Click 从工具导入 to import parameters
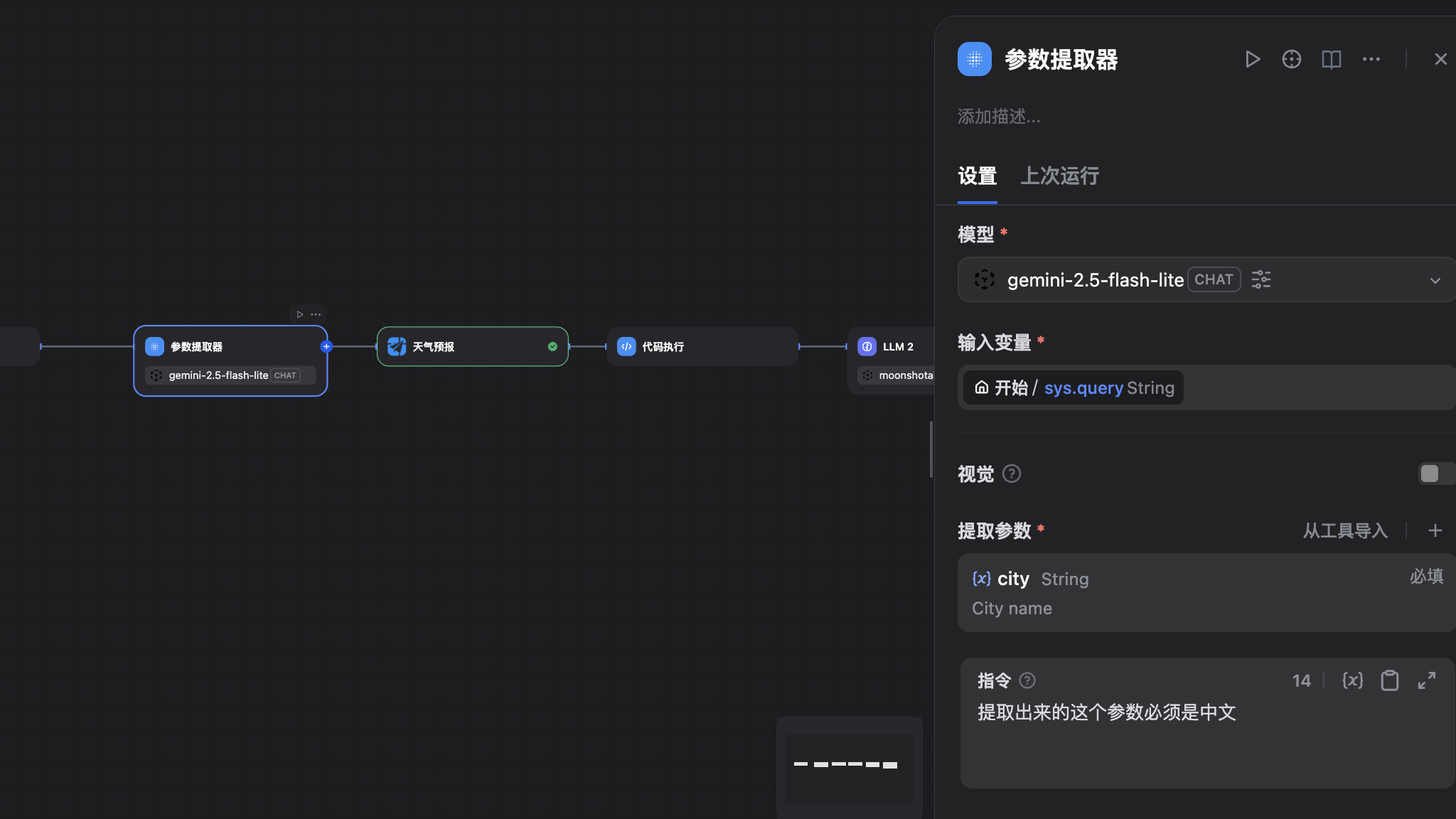The width and height of the screenshot is (1456, 819). coord(1345,530)
